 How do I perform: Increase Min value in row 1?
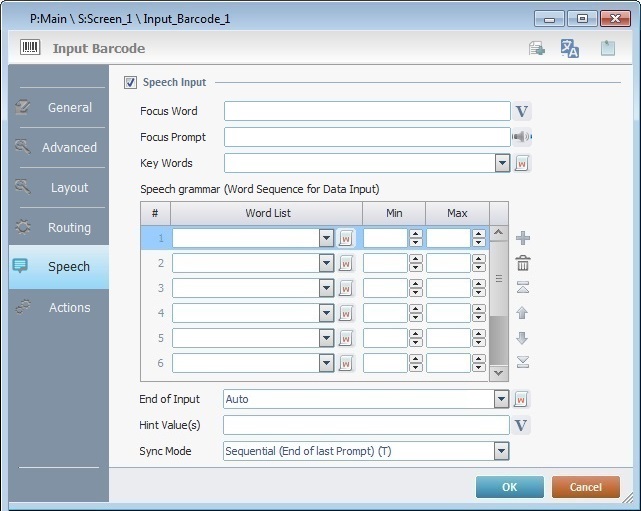point(415,234)
